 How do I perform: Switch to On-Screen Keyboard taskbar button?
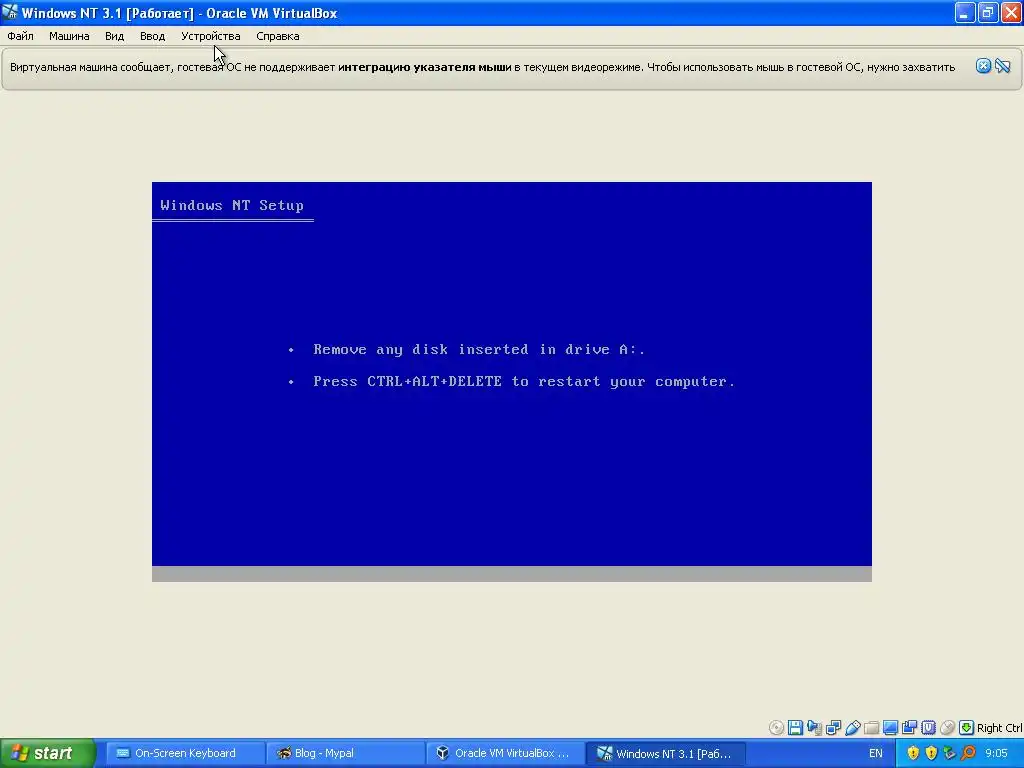tap(185, 753)
